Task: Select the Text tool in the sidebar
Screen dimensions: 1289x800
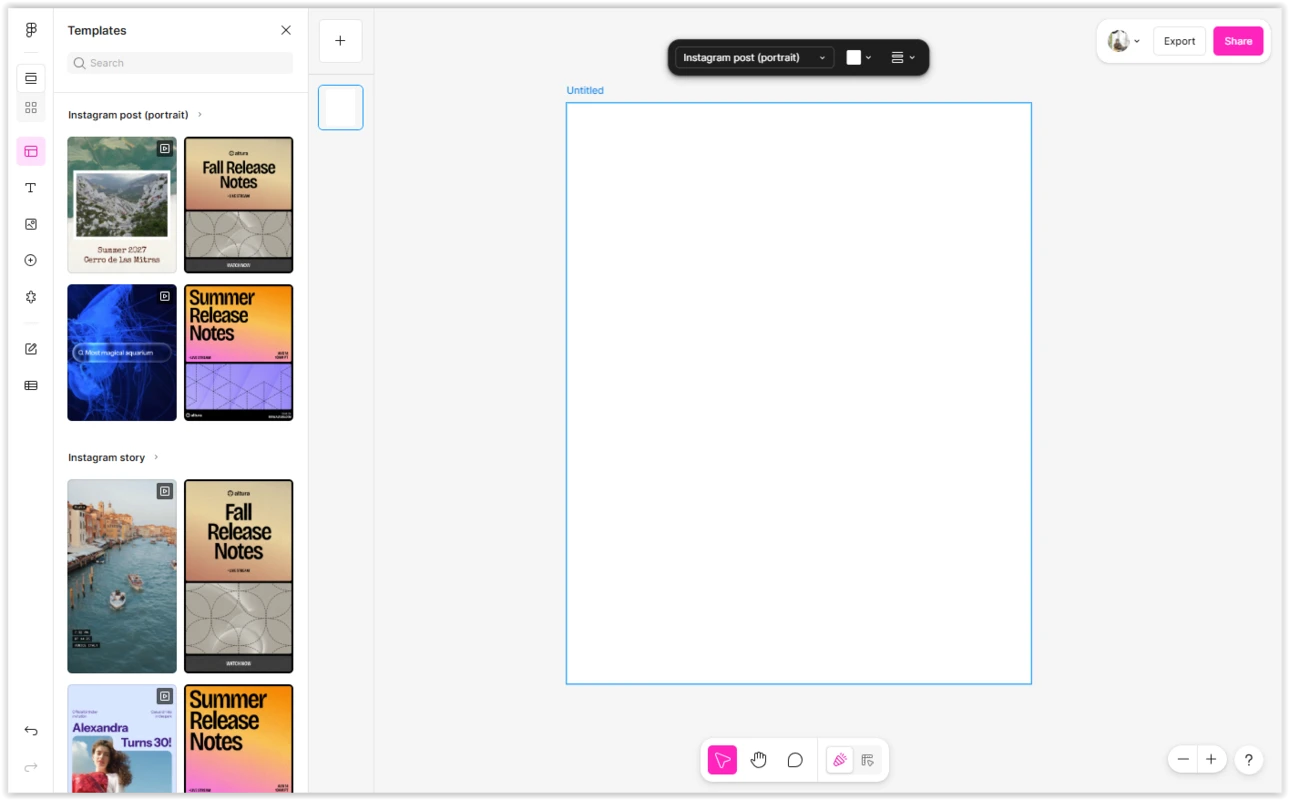Action: pos(31,188)
